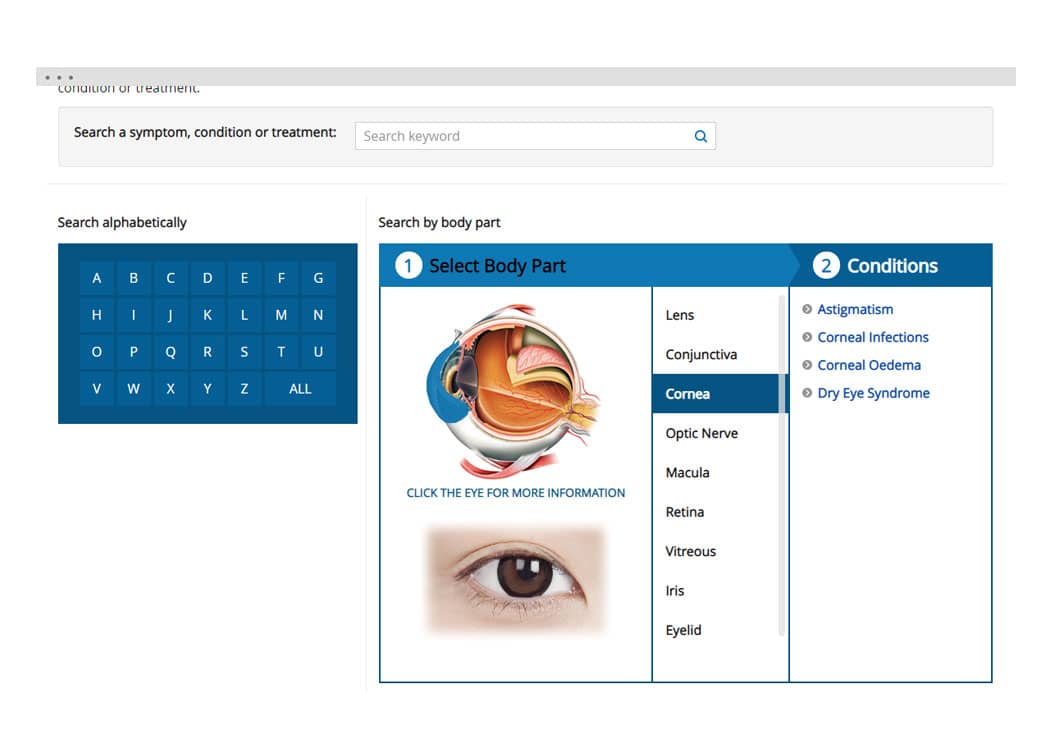Choose letter G in the alphabet grid
This screenshot has width=1050, height=750.
[318, 279]
